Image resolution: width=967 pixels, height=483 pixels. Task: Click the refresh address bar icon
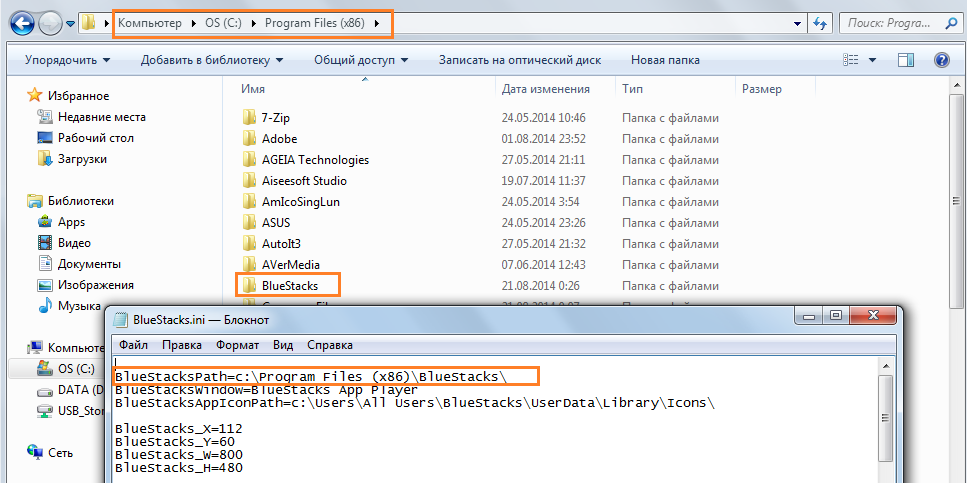coord(820,22)
